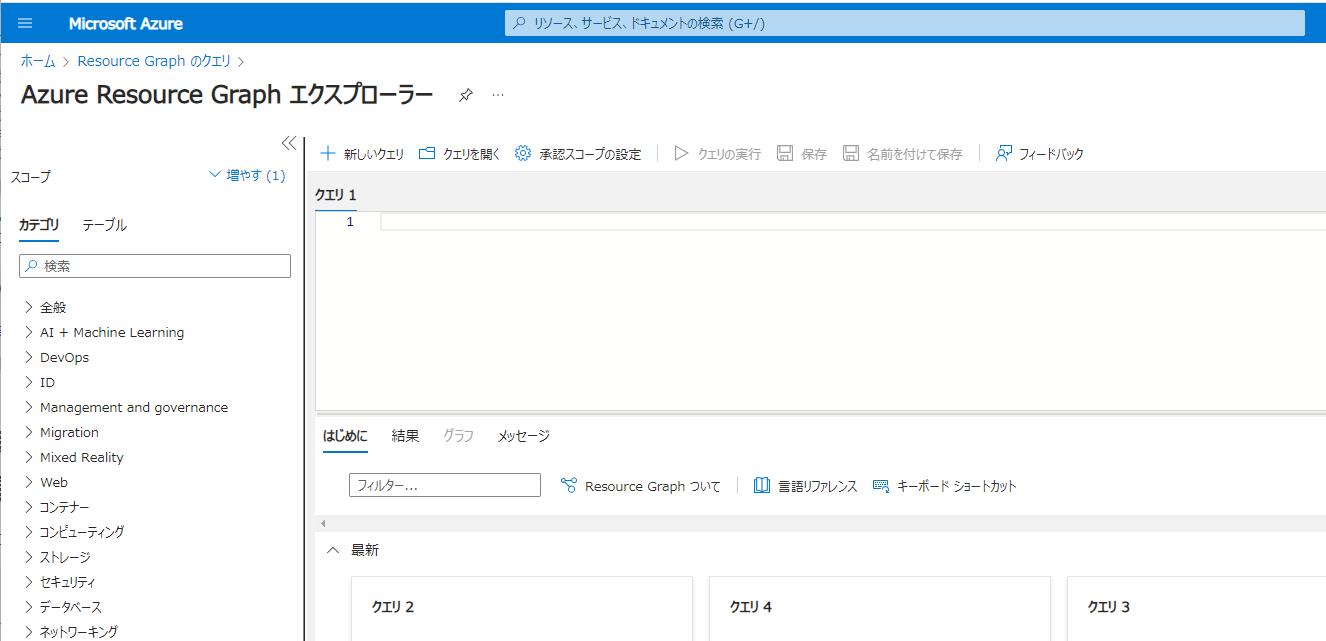
Task: Click the authorization scope gear icon
Action: (523, 154)
